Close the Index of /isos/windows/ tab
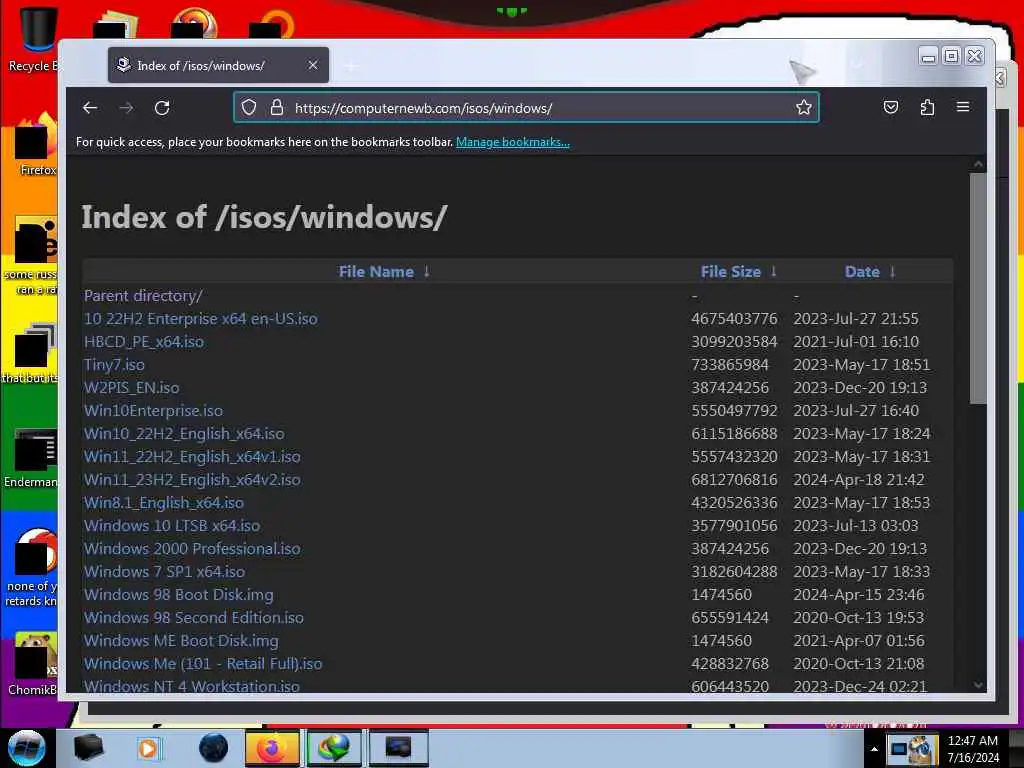The height and width of the screenshot is (768, 1024). pyautogui.click(x=313, y=65)
